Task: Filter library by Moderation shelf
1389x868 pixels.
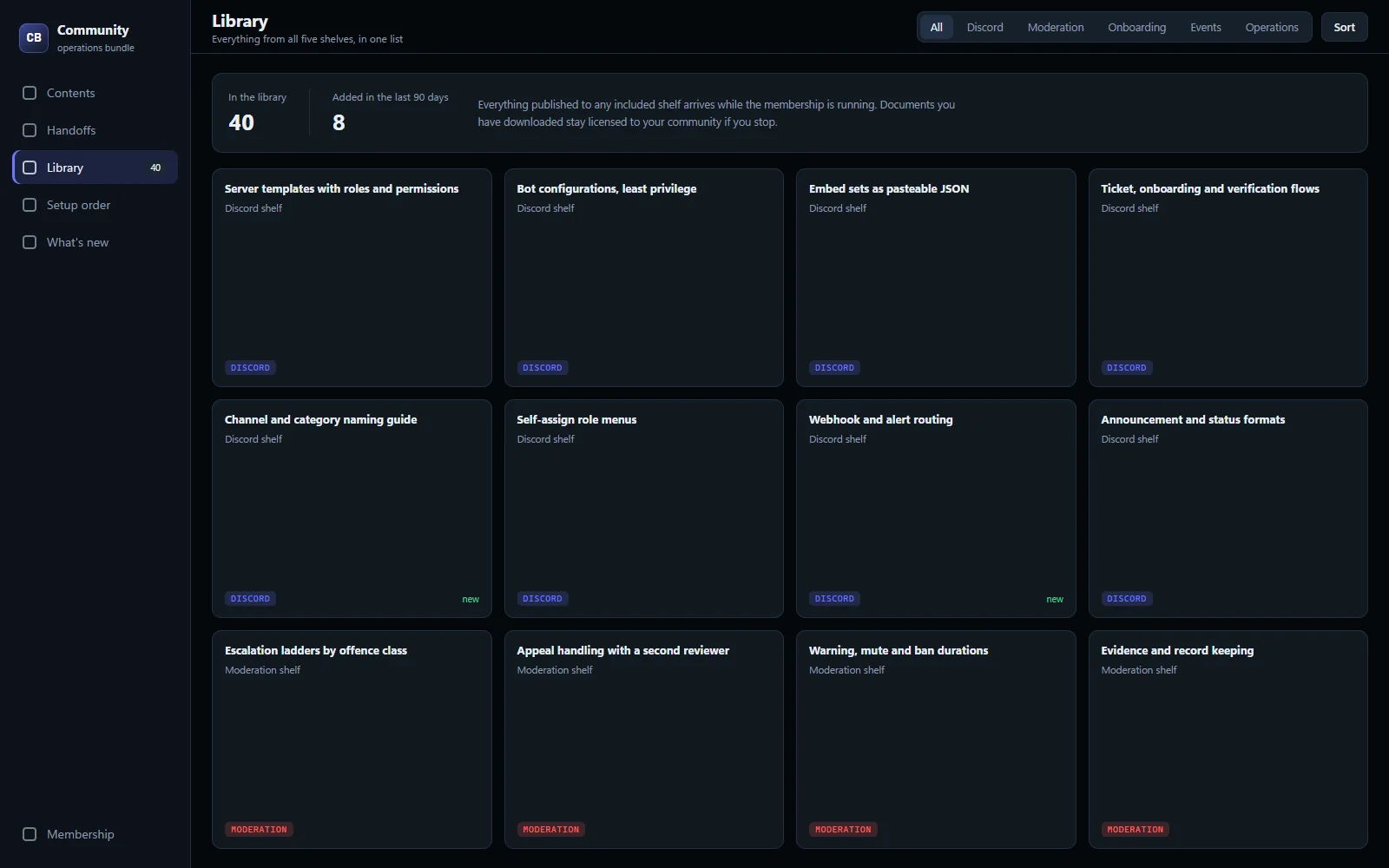Action: (x=1056, y=27)
